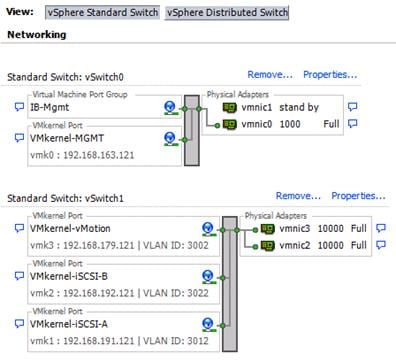396x362 pixels.
Task: Open Properties for vSwitch1
Action: (x=358, y=196)
